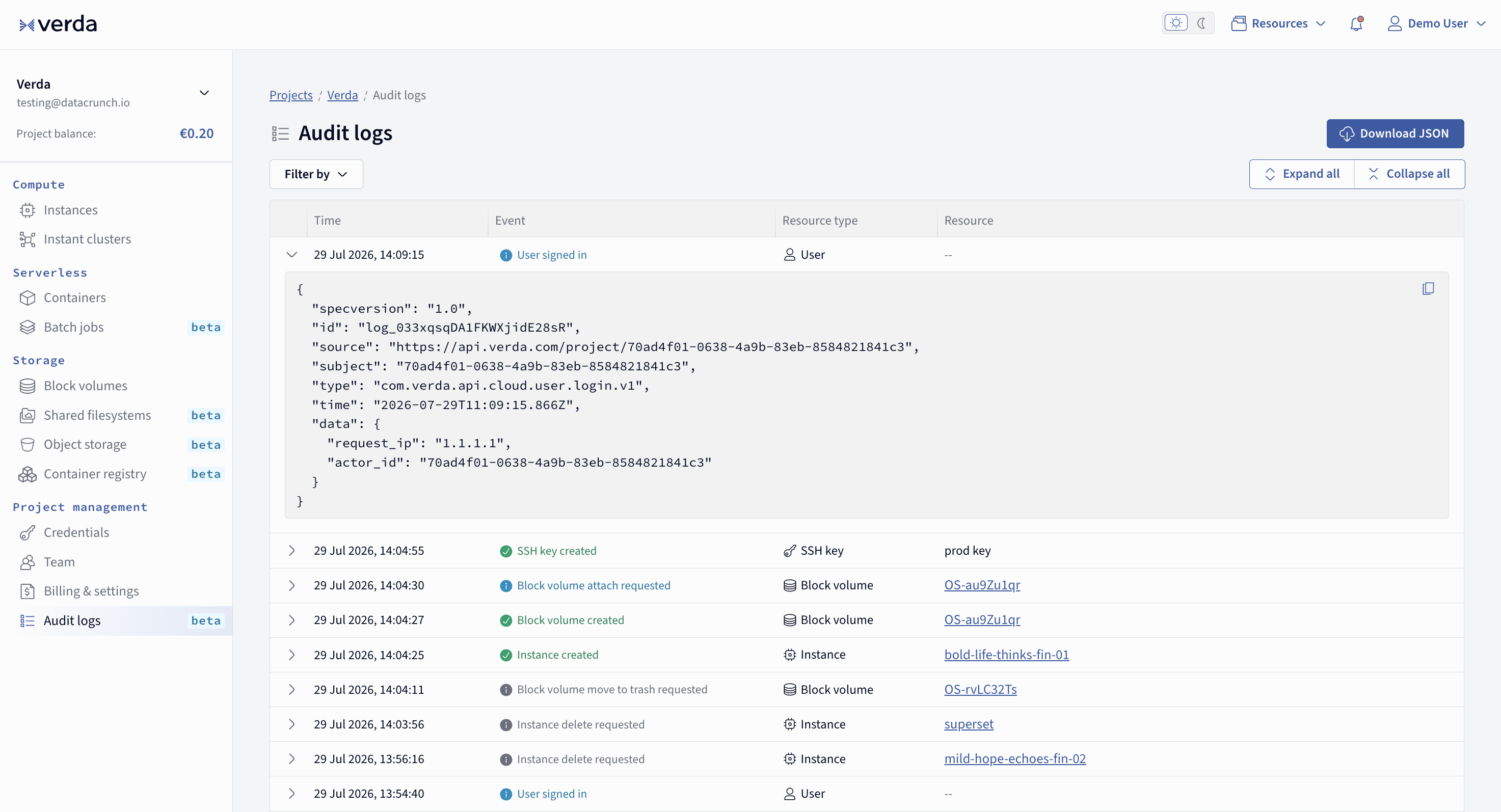Click the Credentials key icon
Viewport: 1501px width, 812px height.
tap(28, 532)
